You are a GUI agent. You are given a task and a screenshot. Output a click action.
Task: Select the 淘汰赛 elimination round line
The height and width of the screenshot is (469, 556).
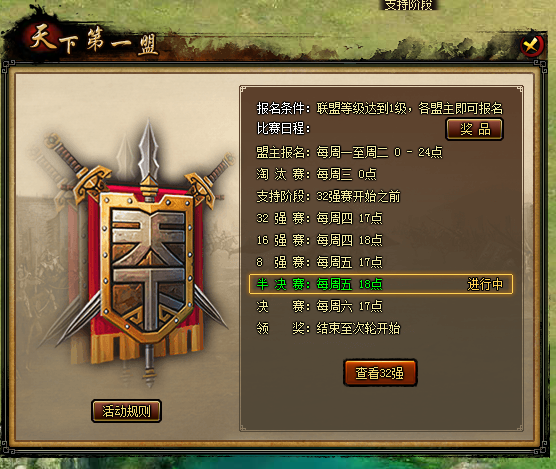316,174
